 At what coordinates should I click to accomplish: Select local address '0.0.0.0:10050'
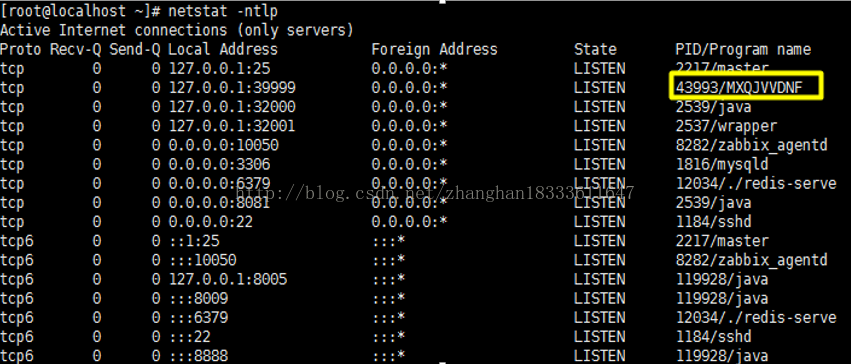[x=224, y=145]
